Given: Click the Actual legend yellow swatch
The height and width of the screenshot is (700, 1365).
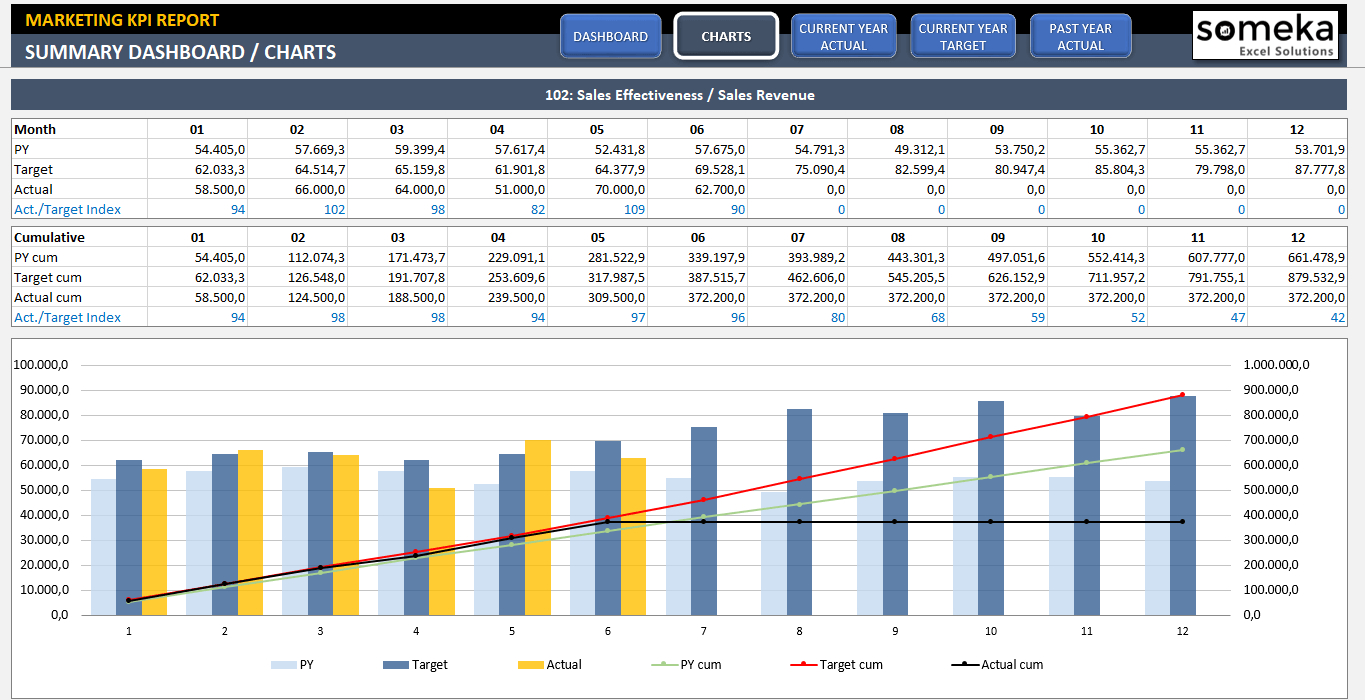Looking at the screenshot, I should click(x=530, y=664).
